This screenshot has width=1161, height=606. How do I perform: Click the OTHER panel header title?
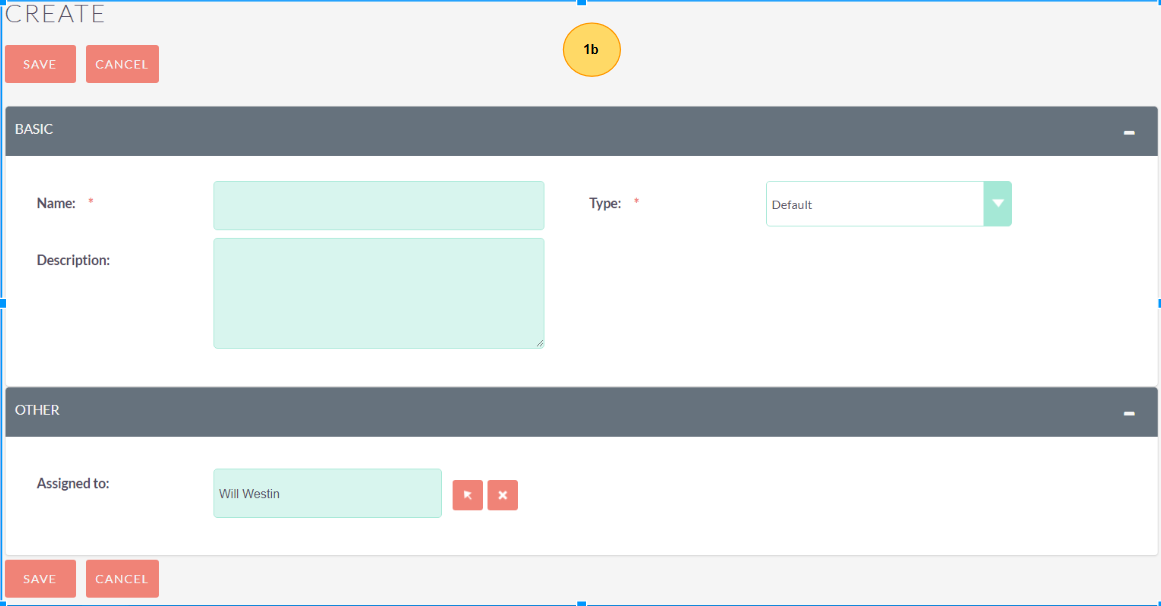(x=37, y=410)
